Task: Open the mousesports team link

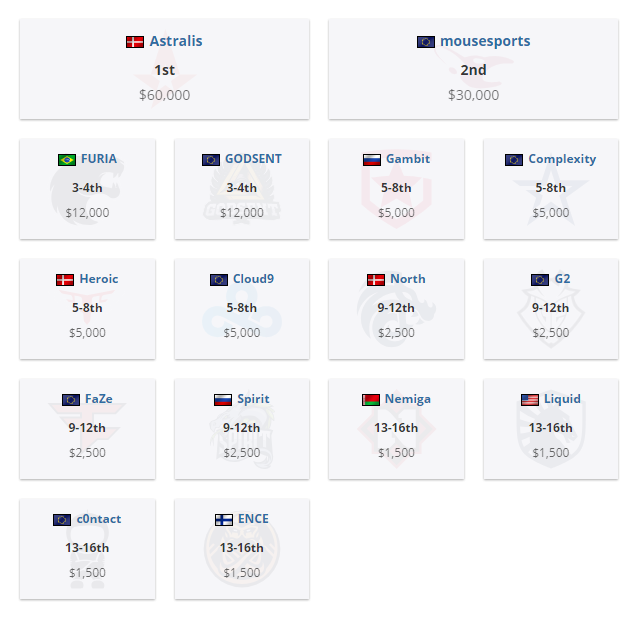Action: coord(485,41)
